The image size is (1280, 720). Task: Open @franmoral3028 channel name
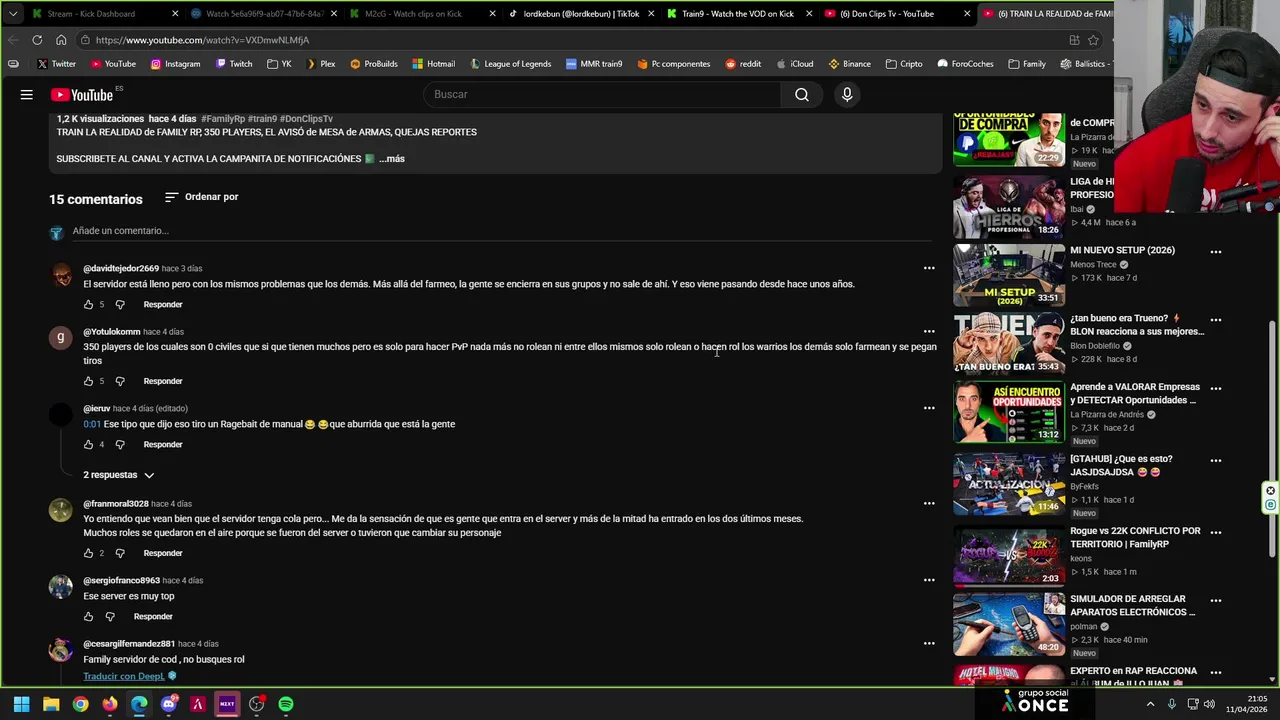pyautogui.click(x=116, y=504)
